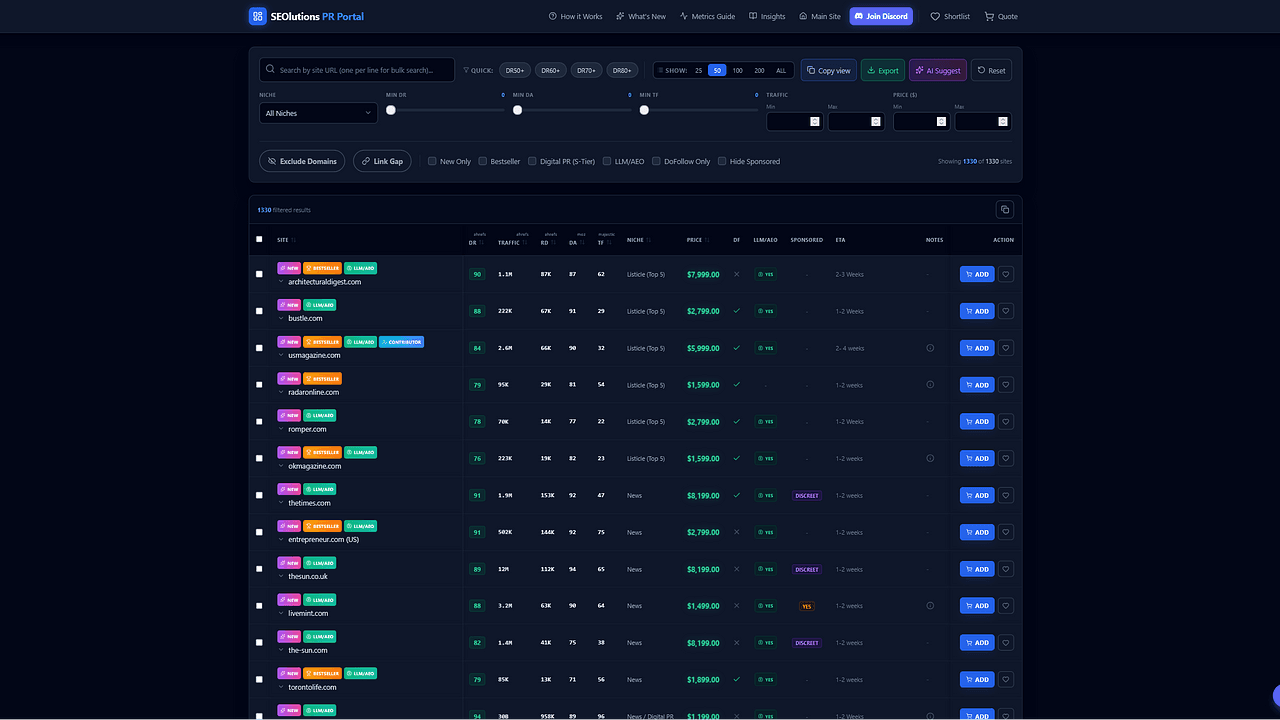Click the heart icon for bustle.com
1280x720 pixels.
pyautogui.click(x=1006, y=311)
